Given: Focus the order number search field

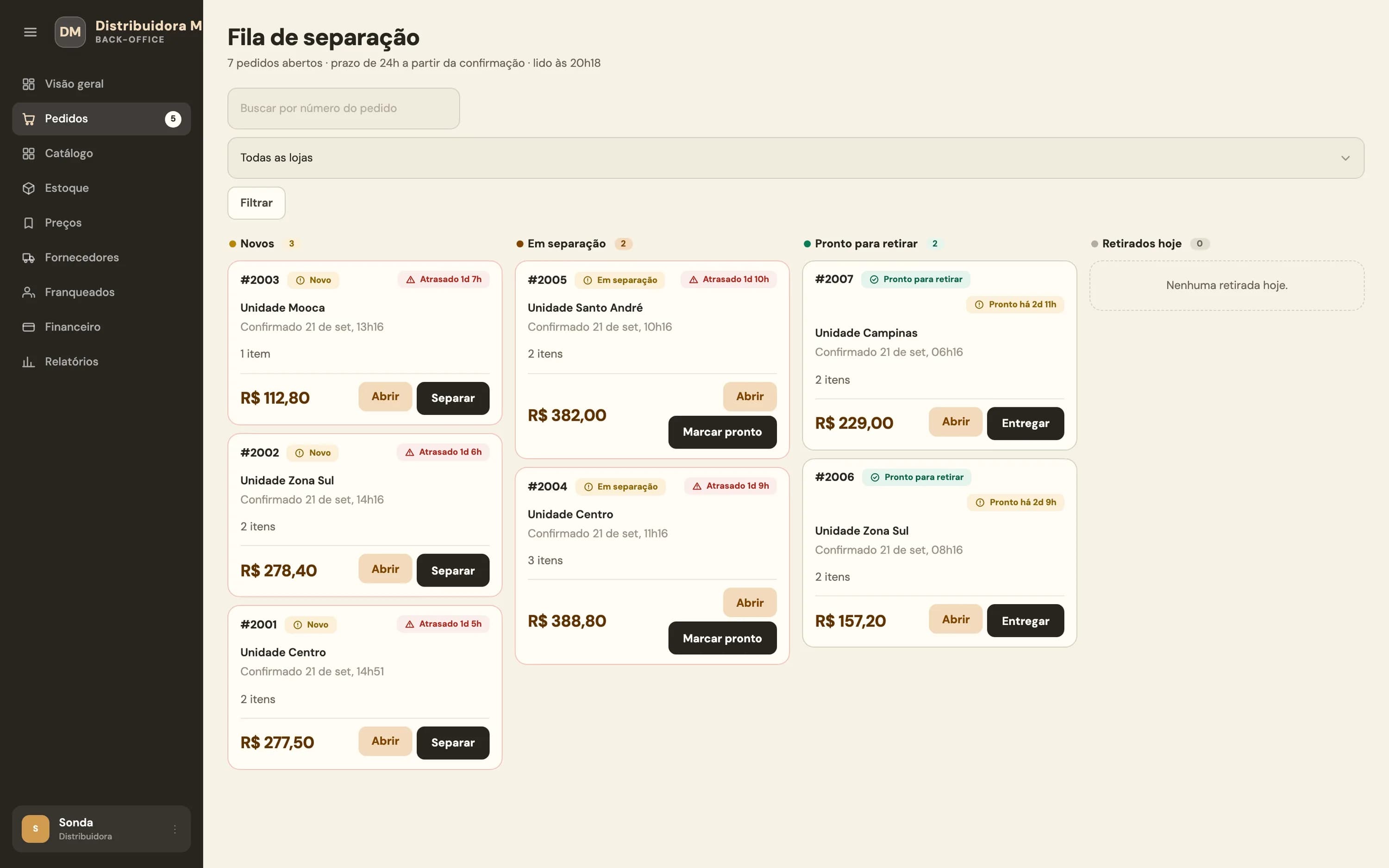Looking at the screenshot, I should pos(343,108).
